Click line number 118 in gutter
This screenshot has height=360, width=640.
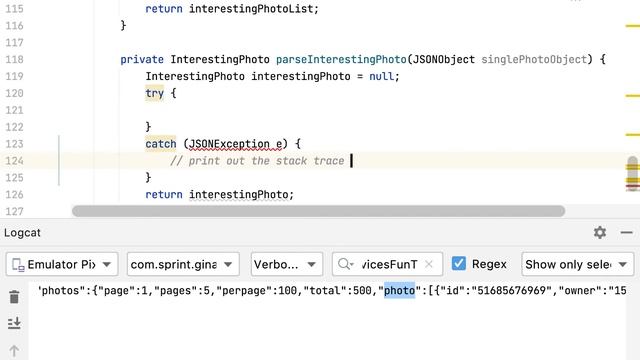point(14,60)
